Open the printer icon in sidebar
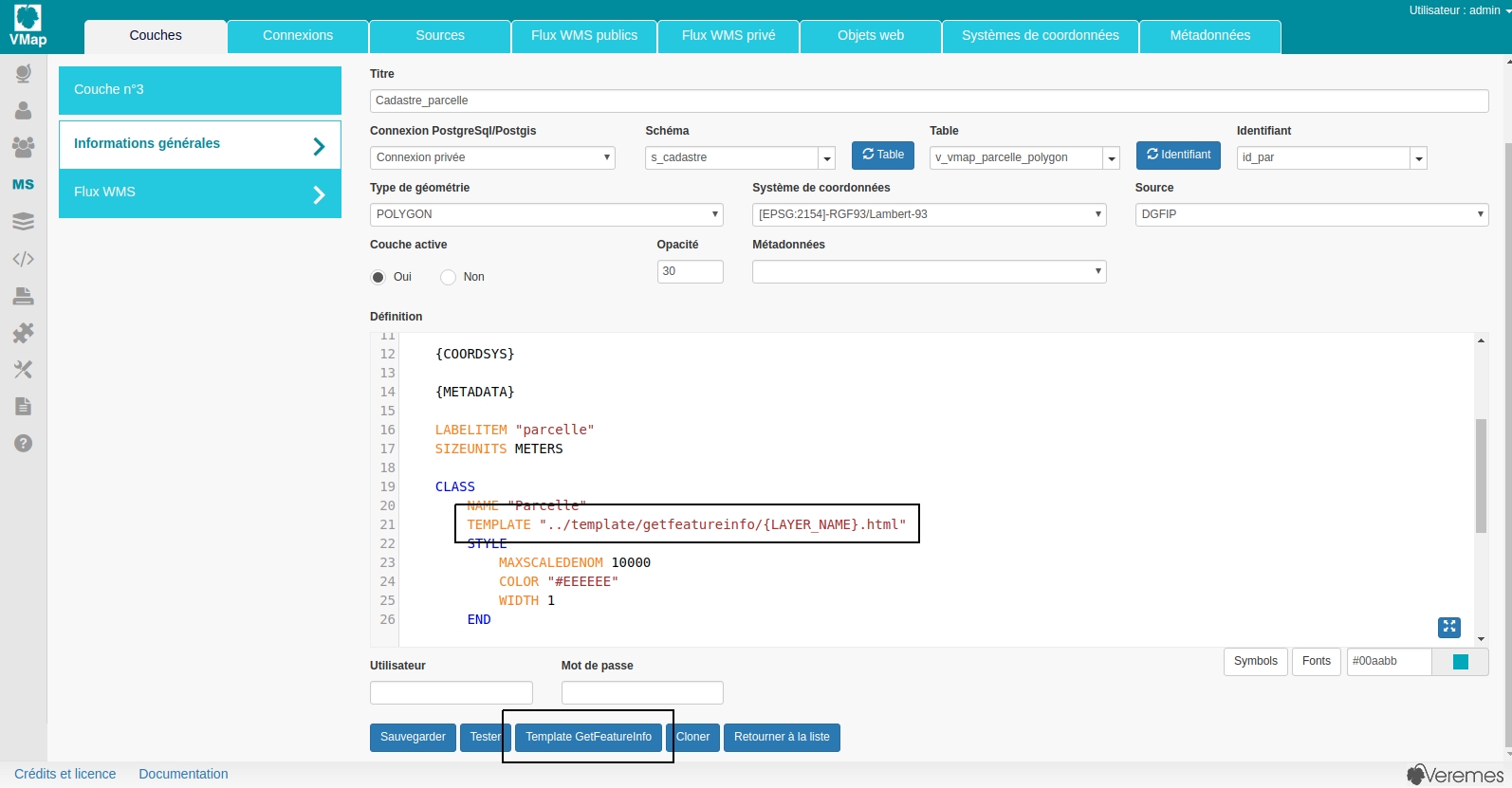The image size is (1512, 788). [x=24, y=296]
